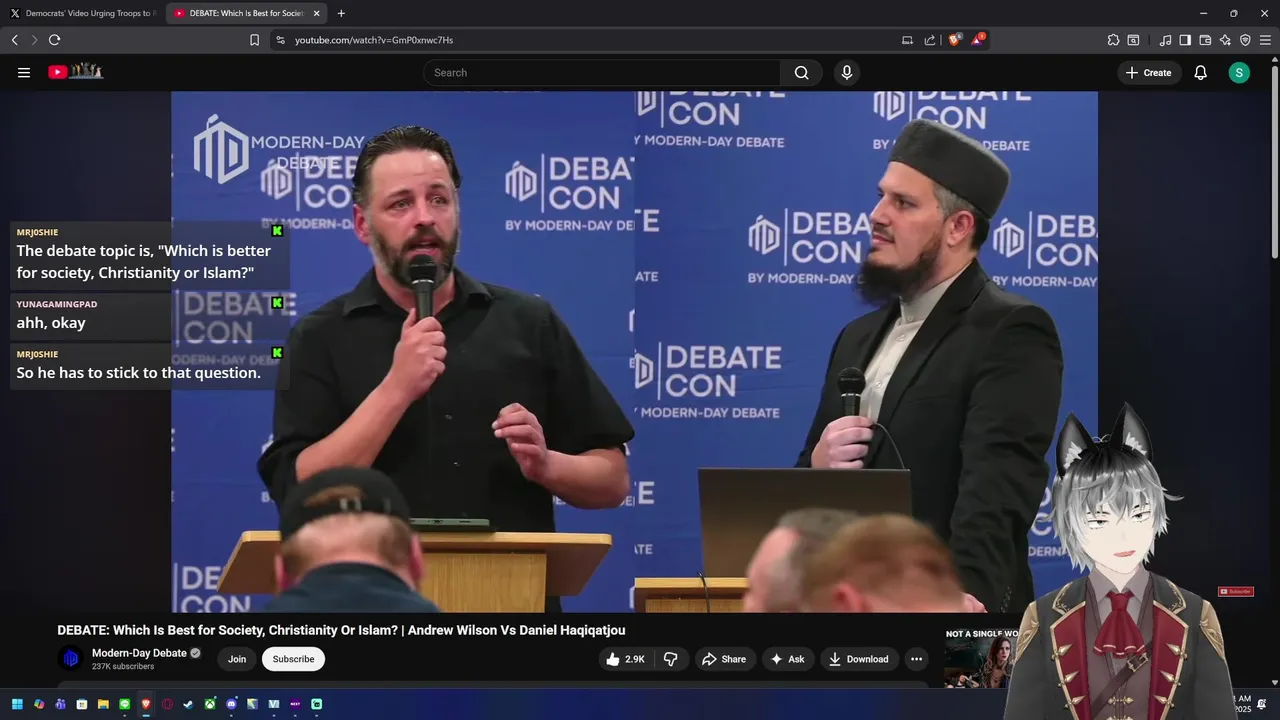Viewport: 1280px width, 720px height.
Task: Toggle the browser sidebar panel
Action: (x=1185, y=40)
